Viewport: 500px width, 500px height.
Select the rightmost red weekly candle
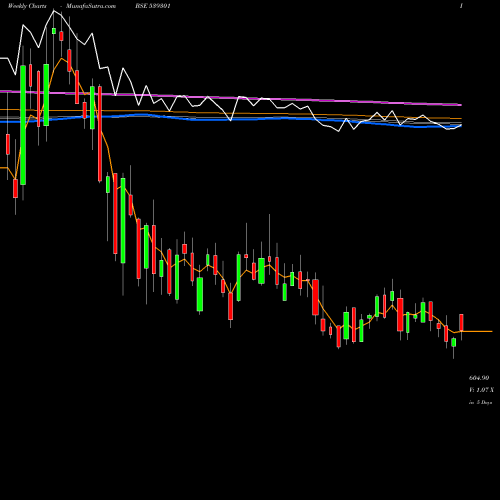coord(461,322)
